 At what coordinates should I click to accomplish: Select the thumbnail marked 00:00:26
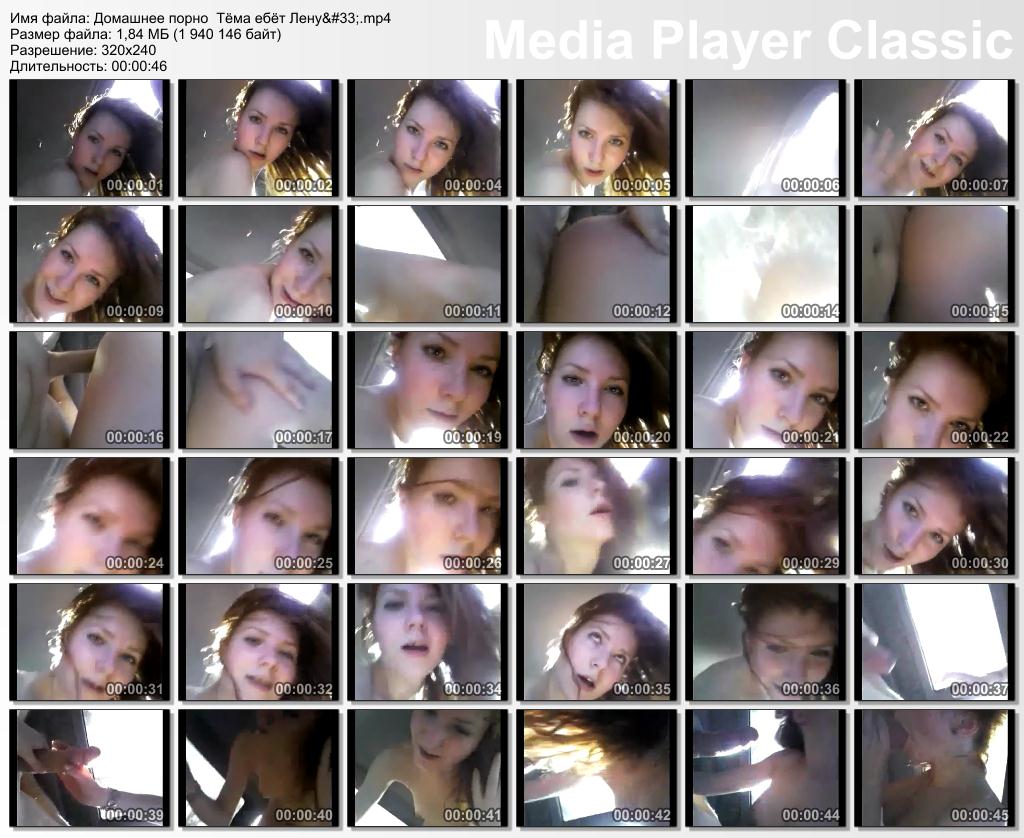(x=428, y=517)
